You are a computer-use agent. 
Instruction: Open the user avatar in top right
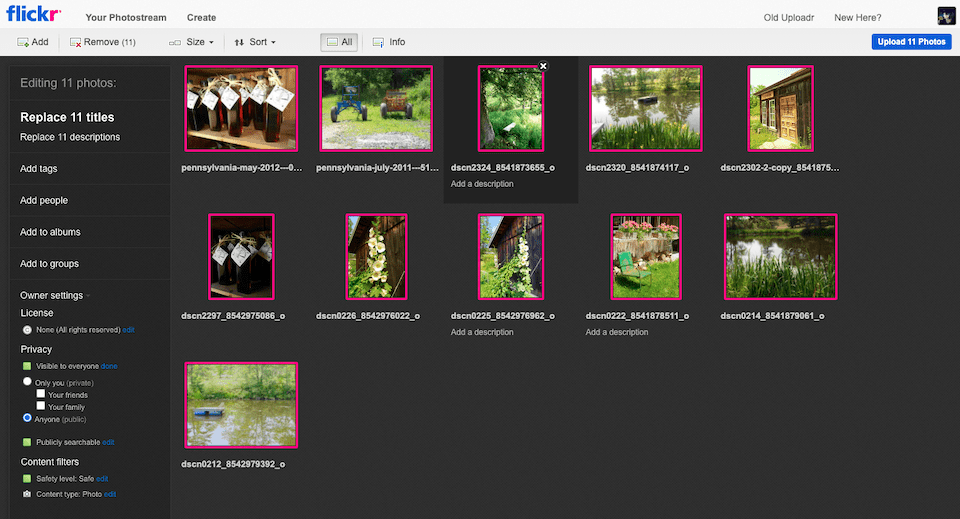click(x=945, y=16)
